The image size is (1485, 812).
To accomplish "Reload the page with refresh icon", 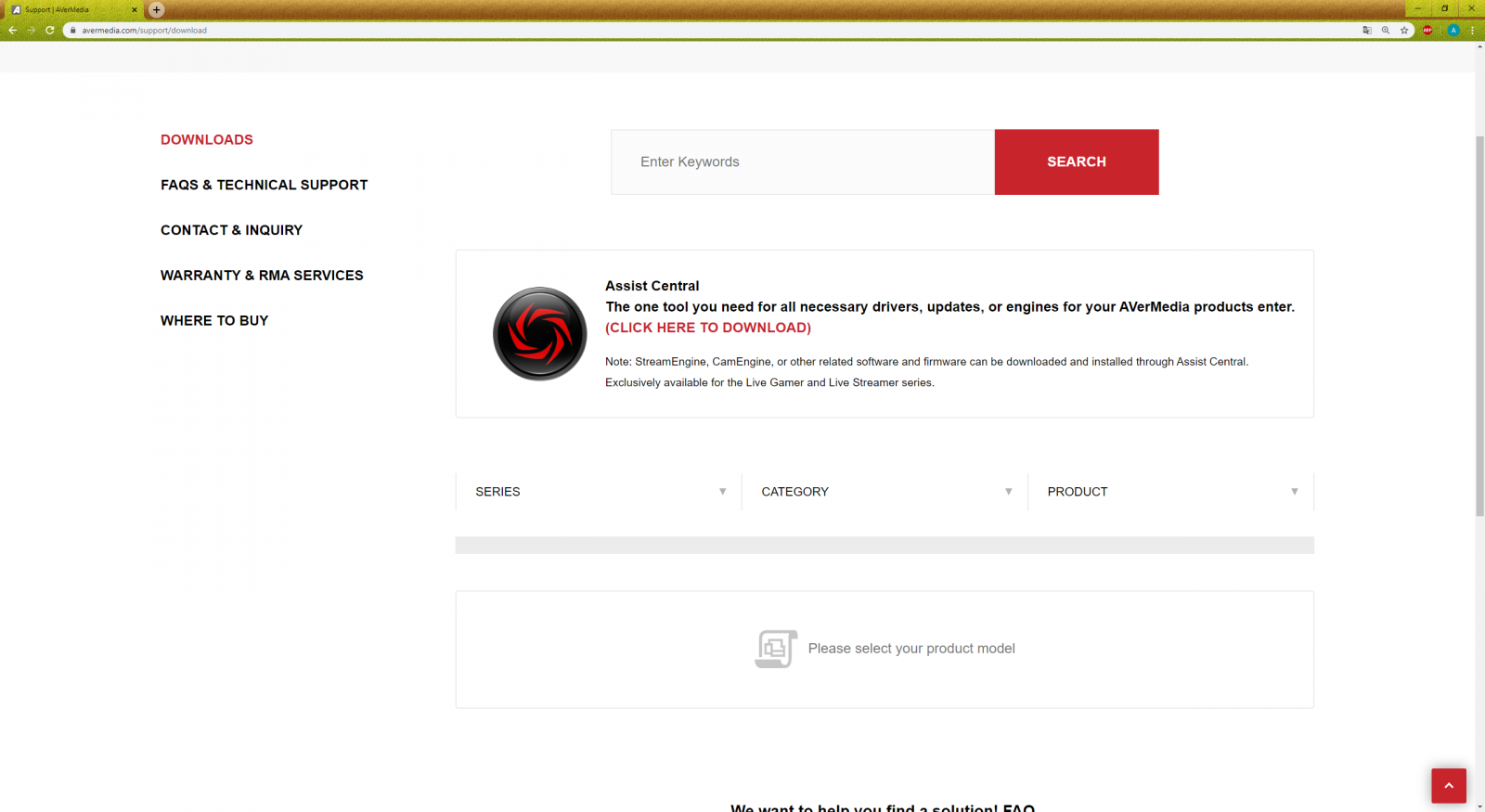I will coord(50,31).
